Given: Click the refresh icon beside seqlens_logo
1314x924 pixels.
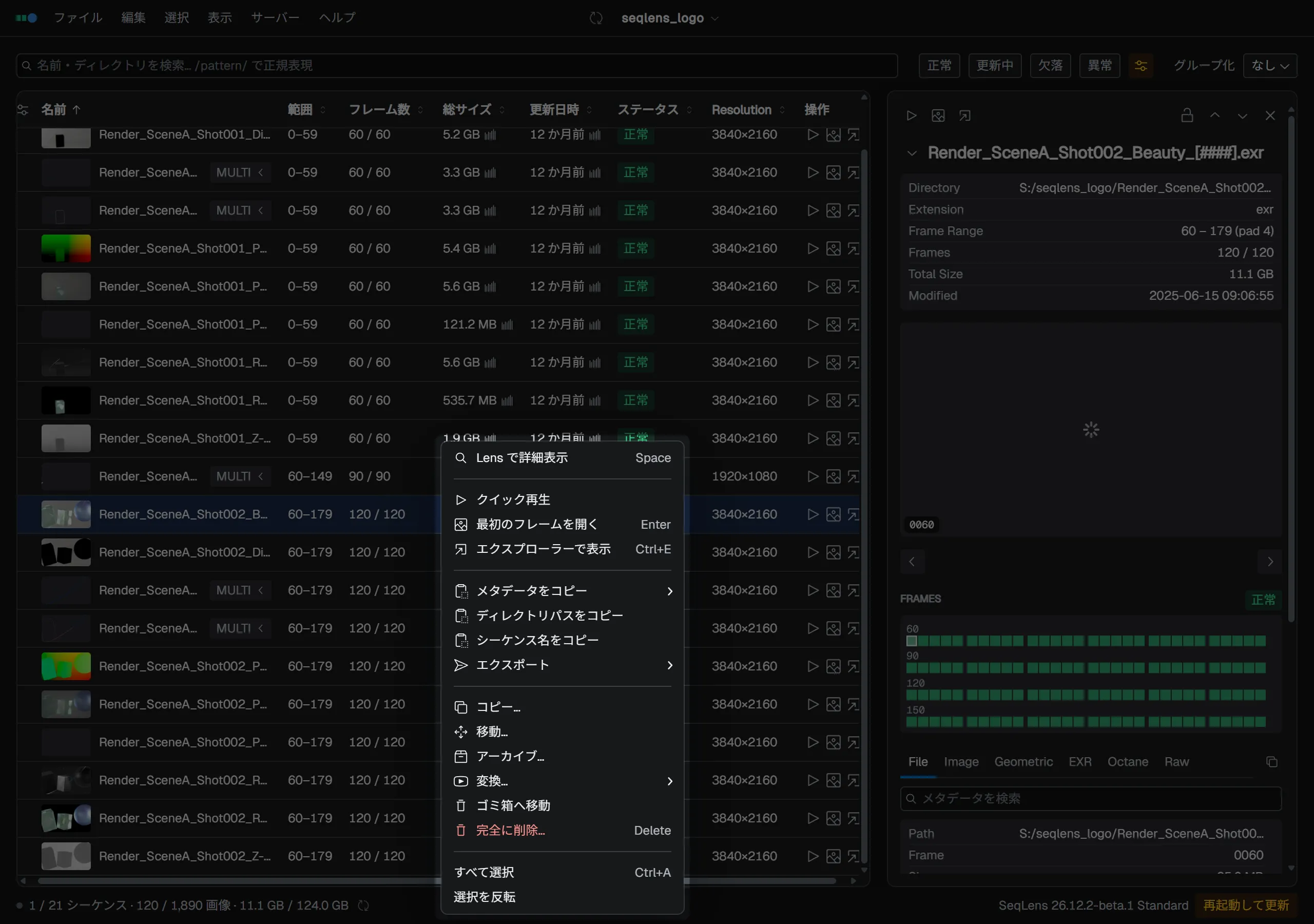Looking at the screenshot, I should click(x=596, y=18).
